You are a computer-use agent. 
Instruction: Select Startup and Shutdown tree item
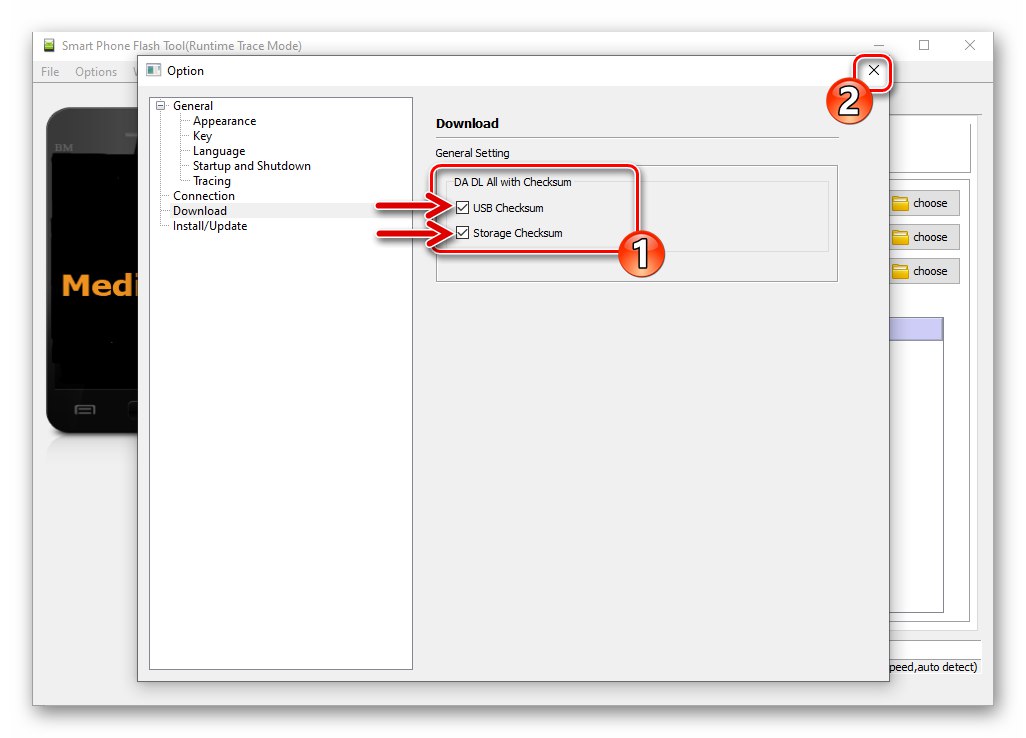click(251, 166)
